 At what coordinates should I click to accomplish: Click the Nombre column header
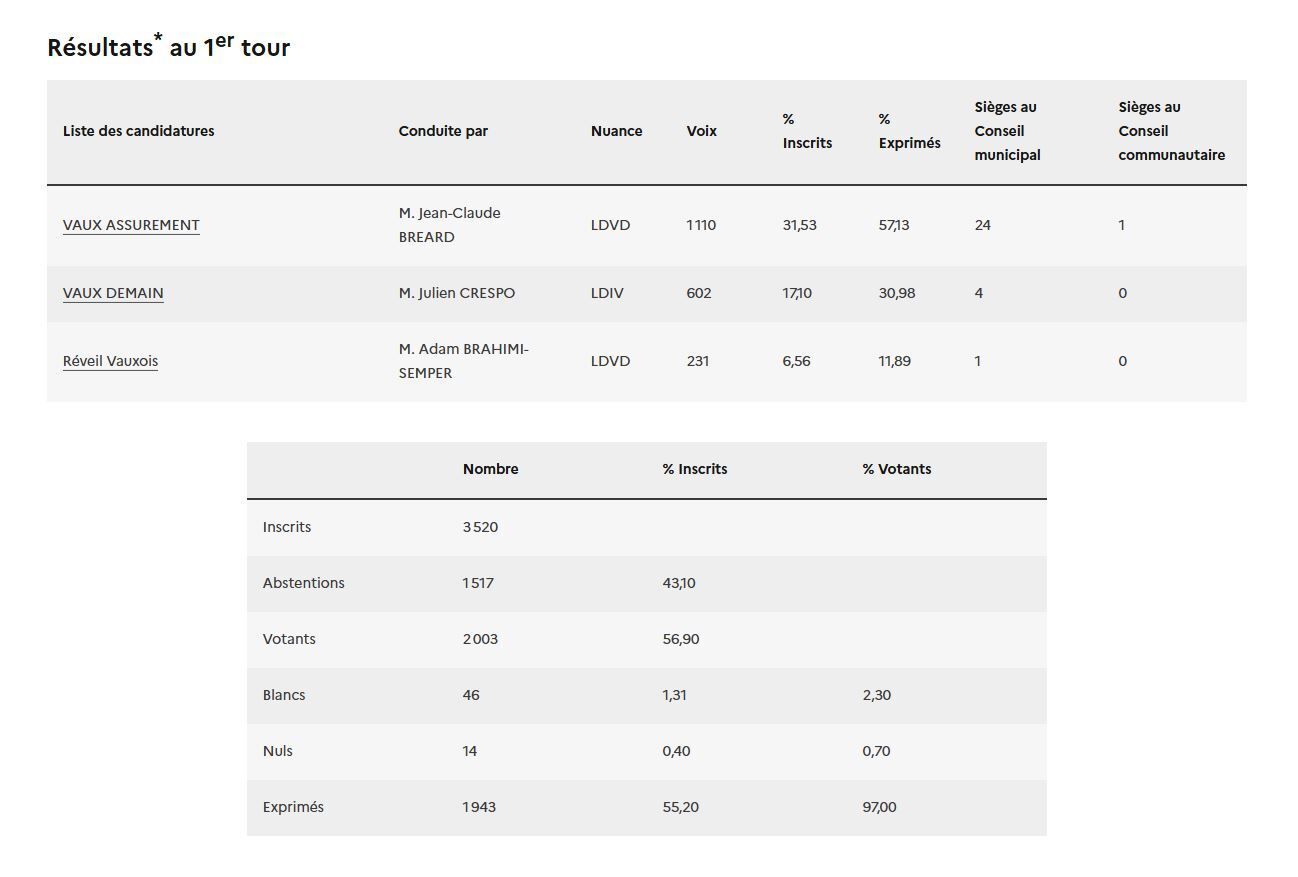[x=490, y=469]
